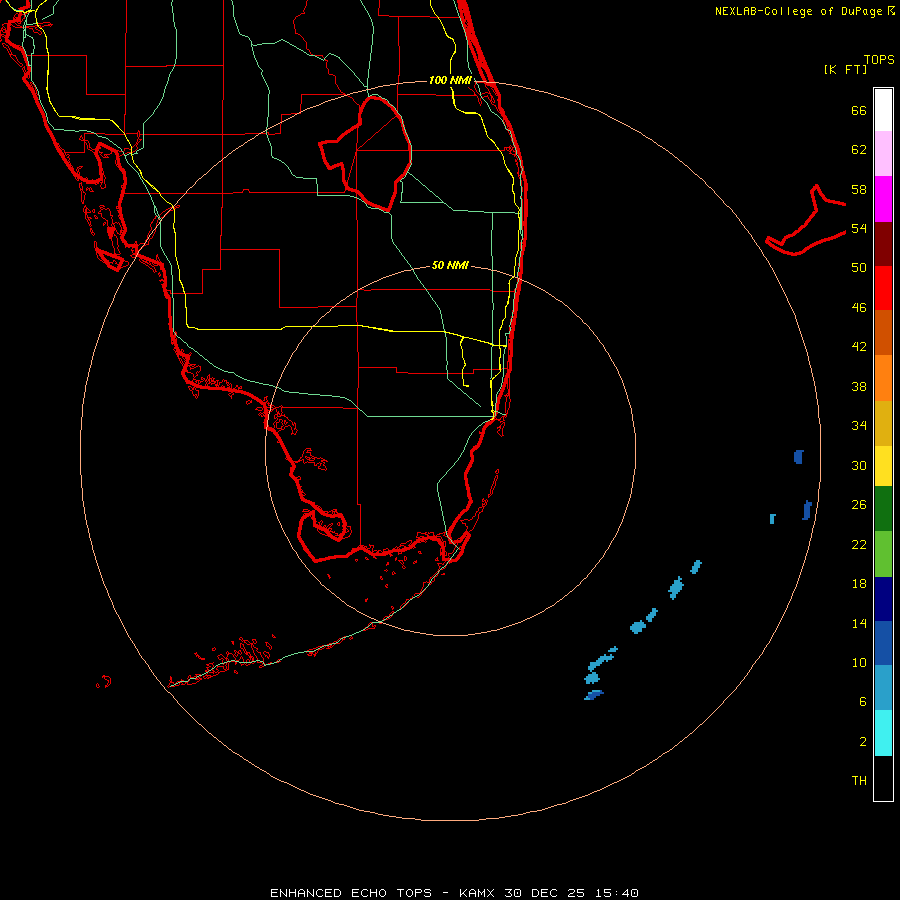
Task: Click the 6 legend value
Action: 863,702
